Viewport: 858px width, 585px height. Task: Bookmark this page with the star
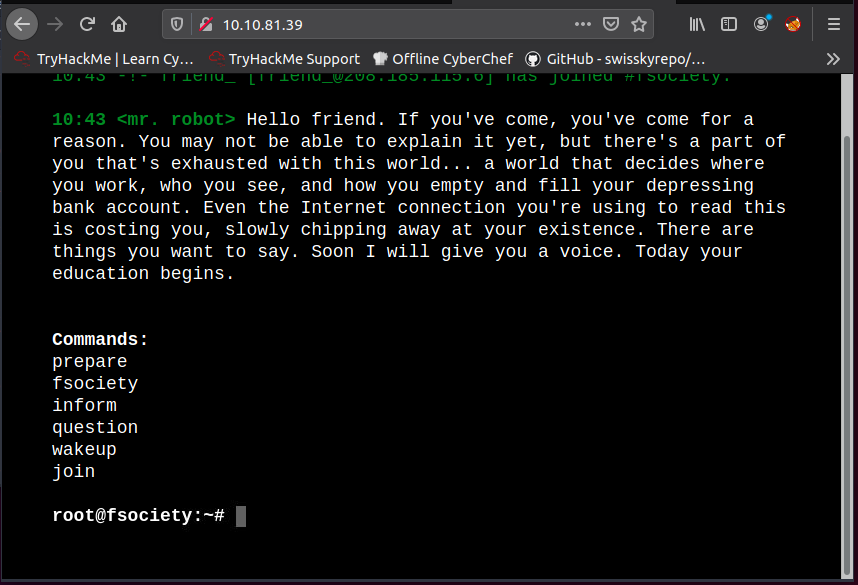click(639, 24)
